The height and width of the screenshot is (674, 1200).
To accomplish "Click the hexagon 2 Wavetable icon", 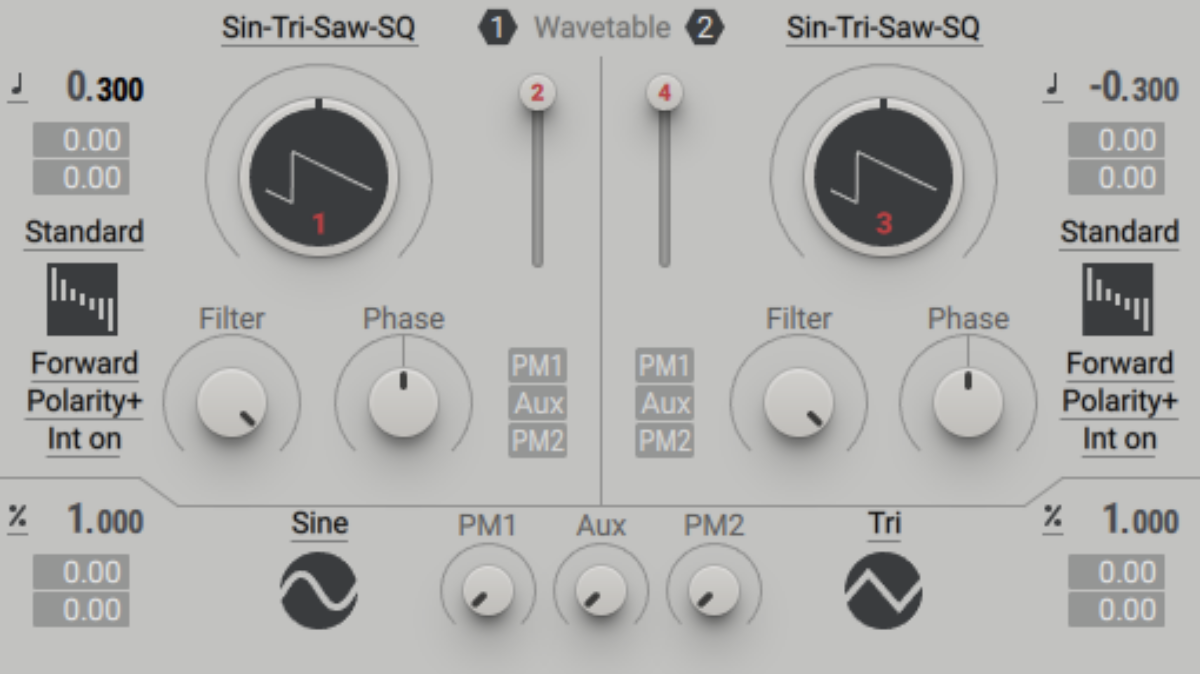I will click(x=704, y=28).
